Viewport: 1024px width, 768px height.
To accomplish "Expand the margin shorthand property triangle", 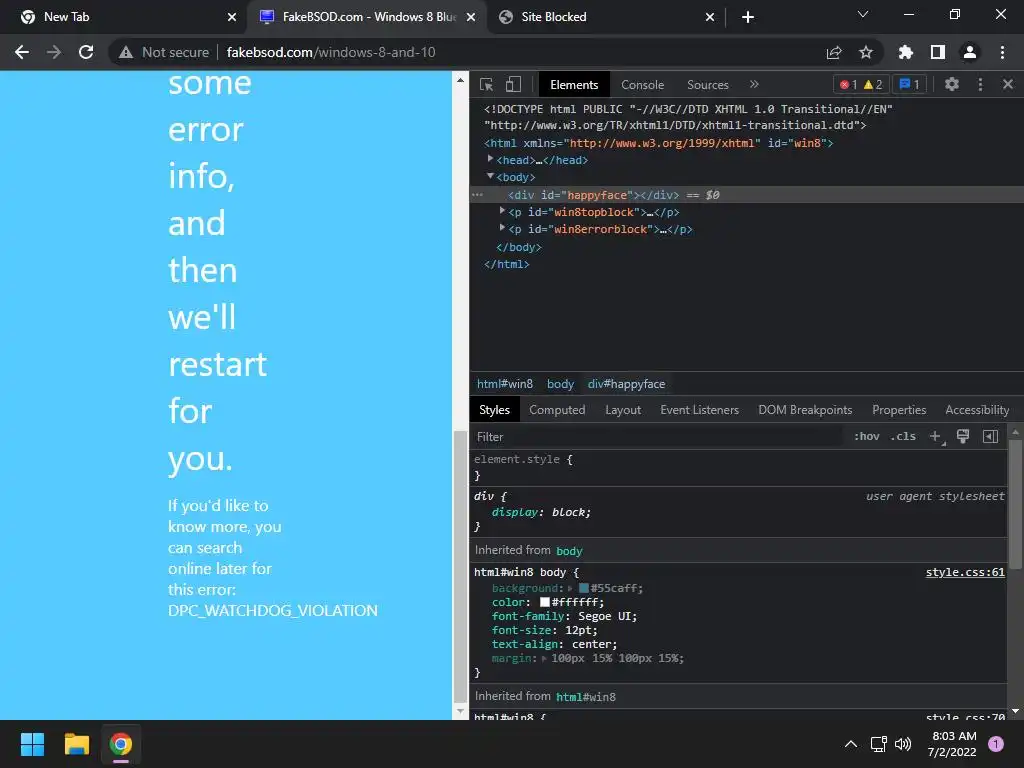I will [545, 658].
